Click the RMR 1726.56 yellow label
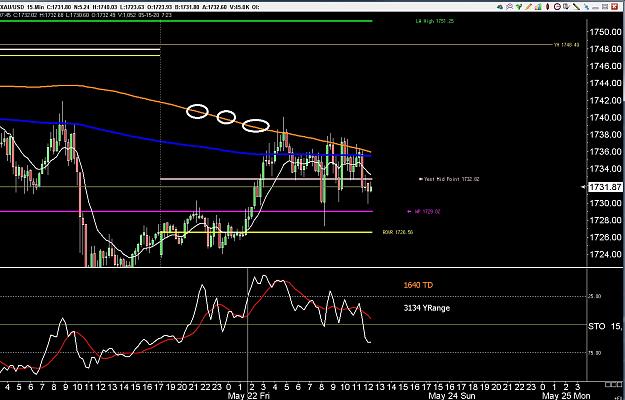Screen dimensions: 625x400 (397, 232)
